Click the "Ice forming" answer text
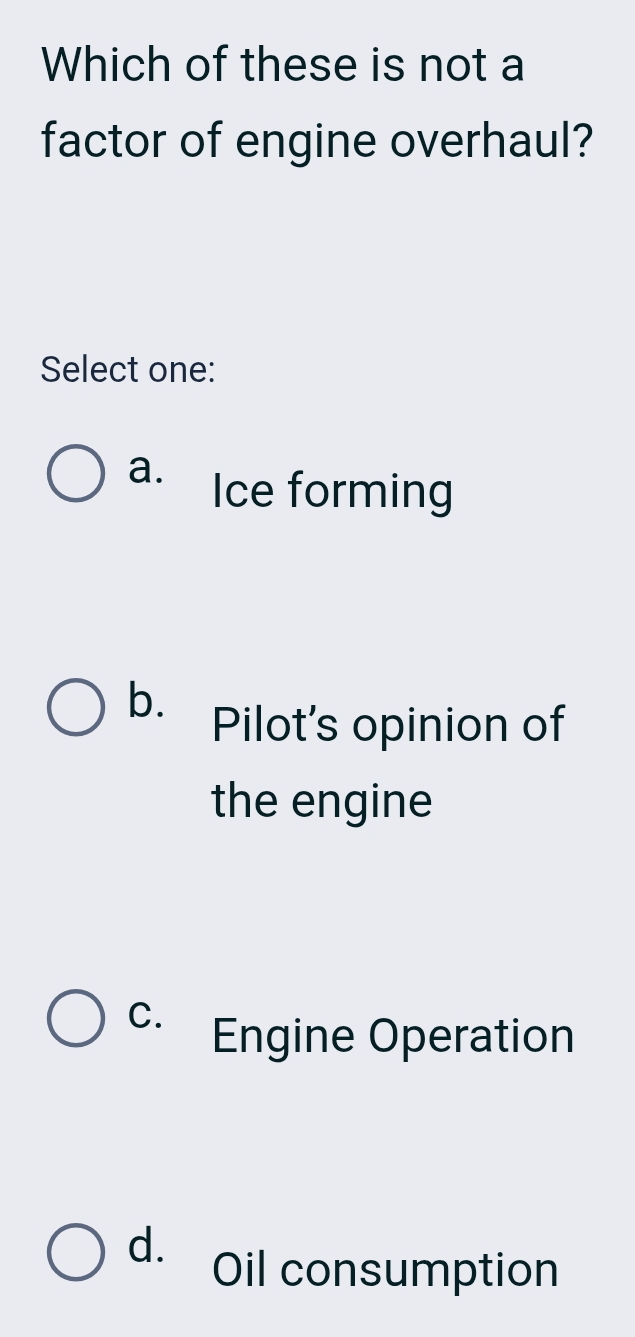The width and height of the screenshot is (635, 1337). 332,492
